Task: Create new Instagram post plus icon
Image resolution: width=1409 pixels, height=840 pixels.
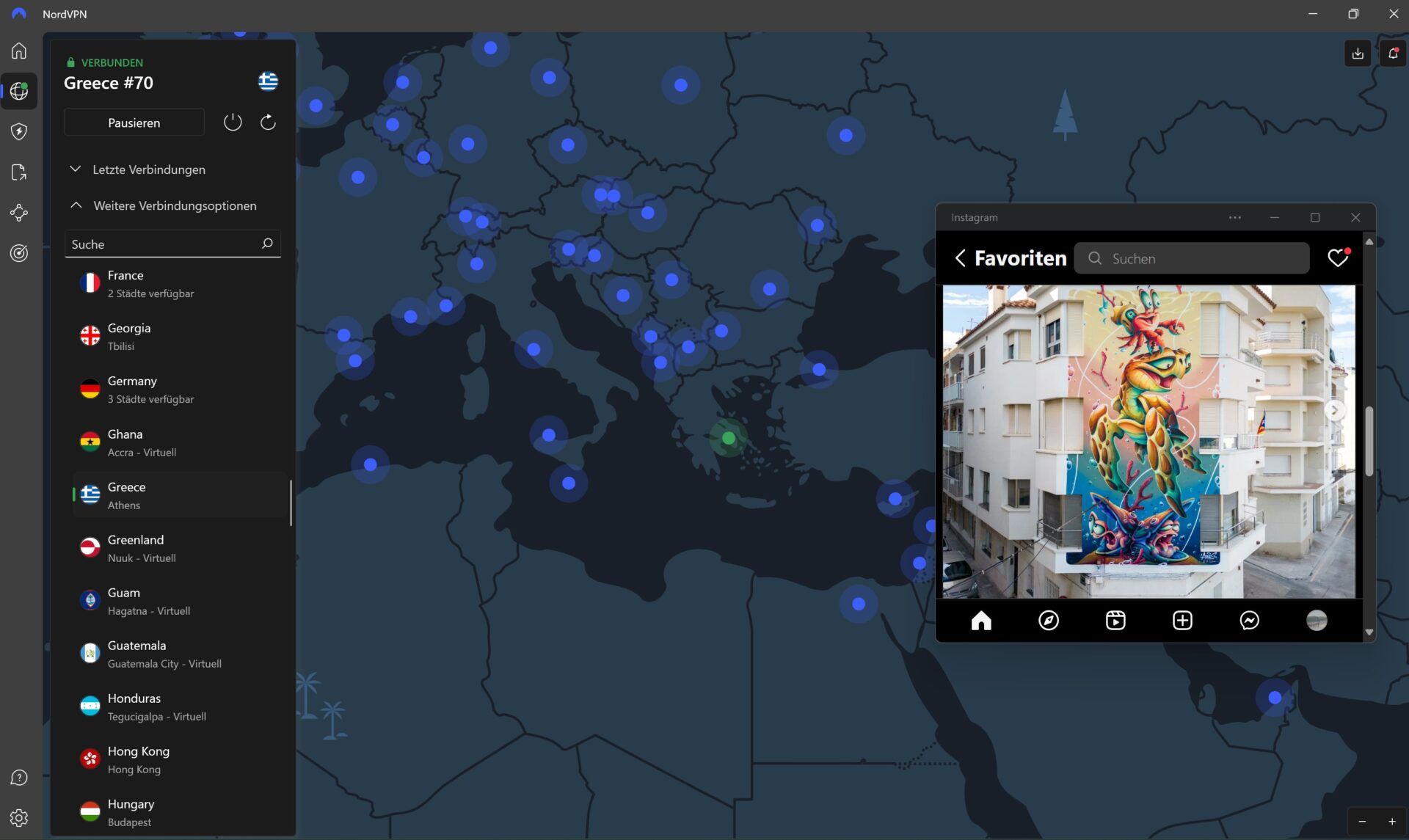Action: point(1182,621)
